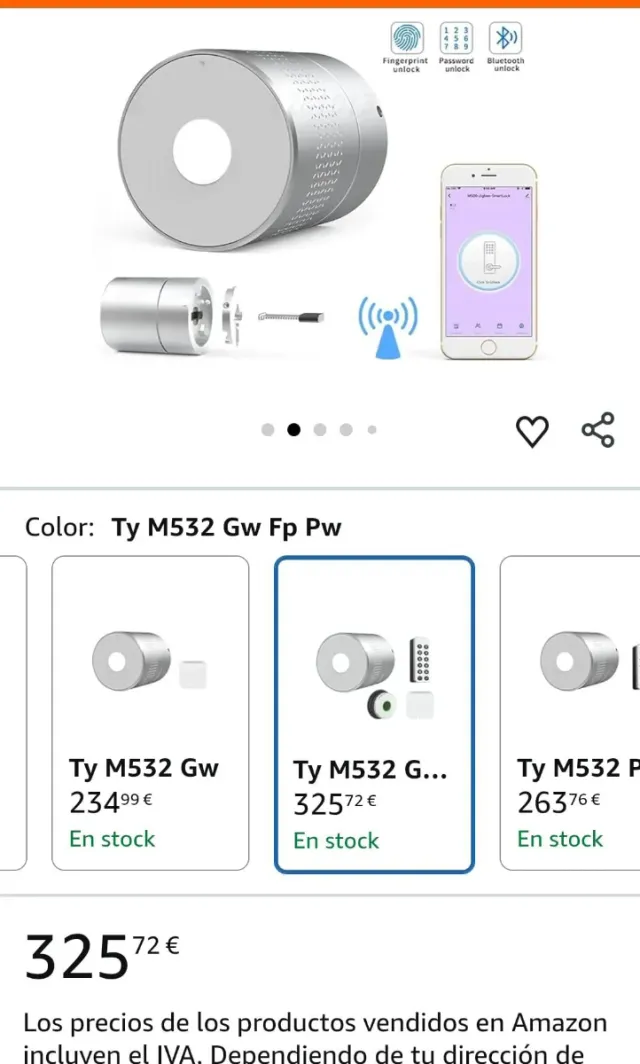Viewport: 640px width, 1064px height.
Task: Tap the 325,72 € main price
Action: tap(102, 955)
